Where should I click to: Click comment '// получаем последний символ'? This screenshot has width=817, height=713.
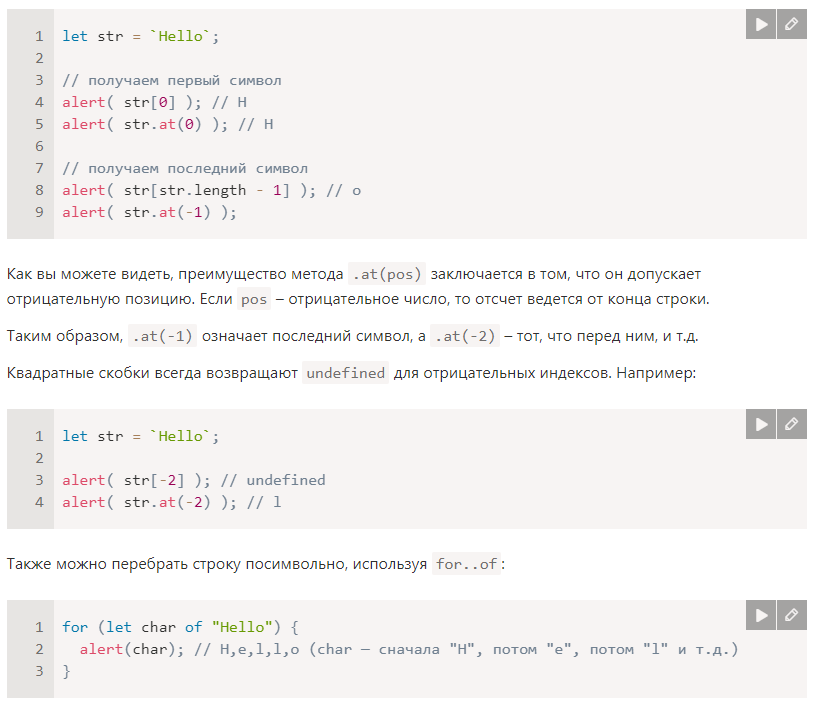click(185, 169)
